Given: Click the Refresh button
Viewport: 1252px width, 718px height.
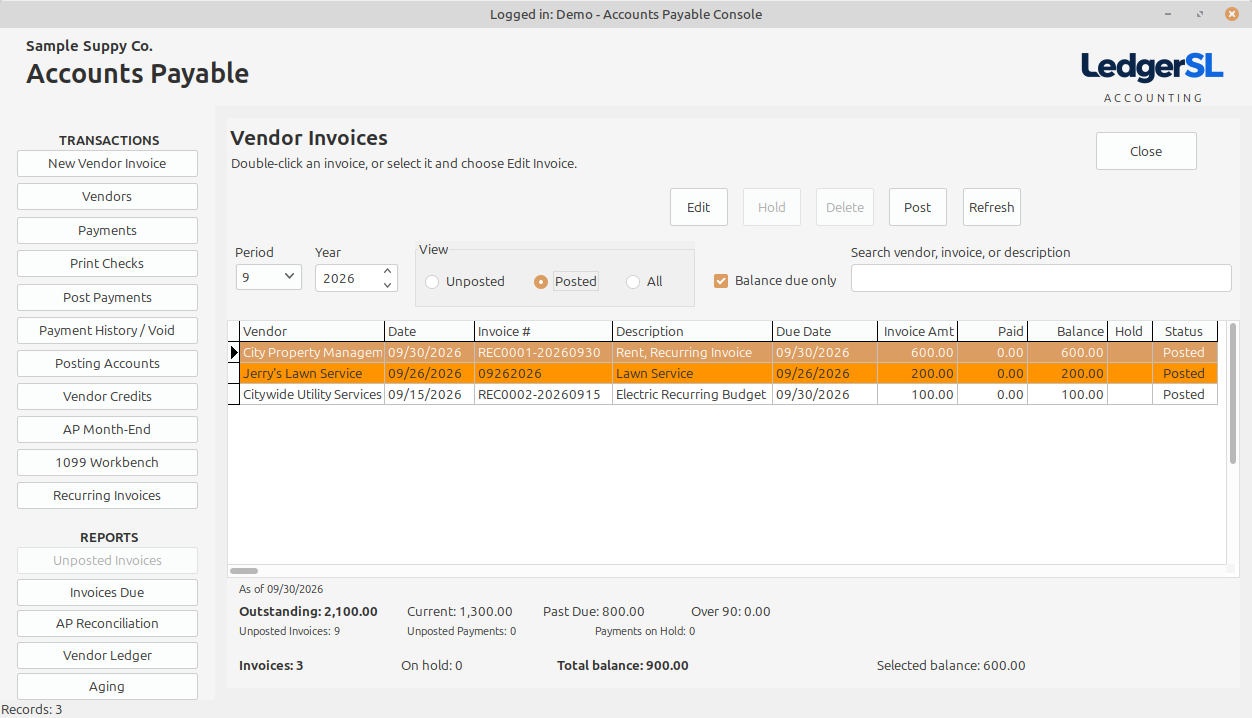Looking at the screenshot, I should [991, 208].
